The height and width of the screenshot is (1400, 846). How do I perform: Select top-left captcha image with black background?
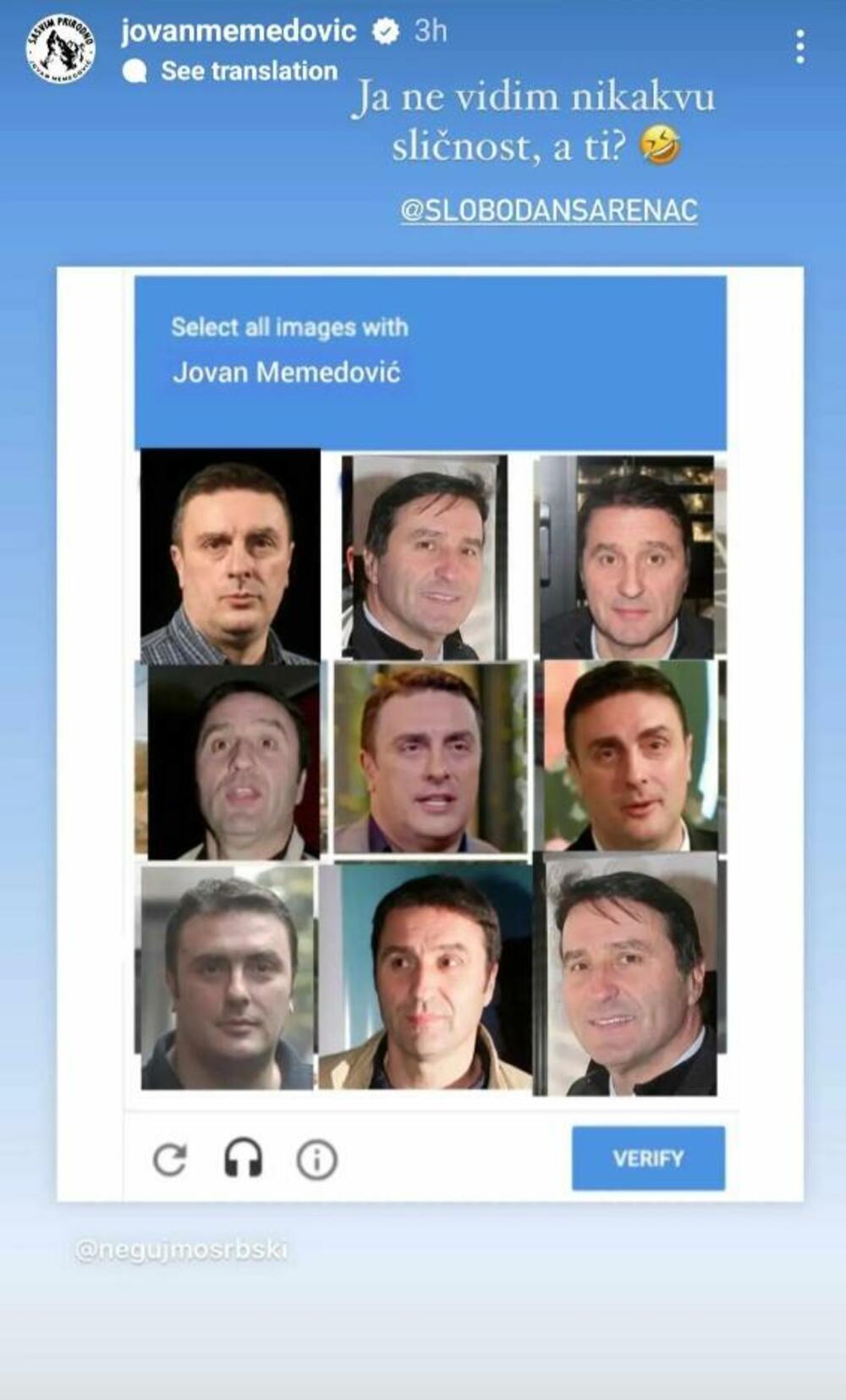click(x=230, y=556)
